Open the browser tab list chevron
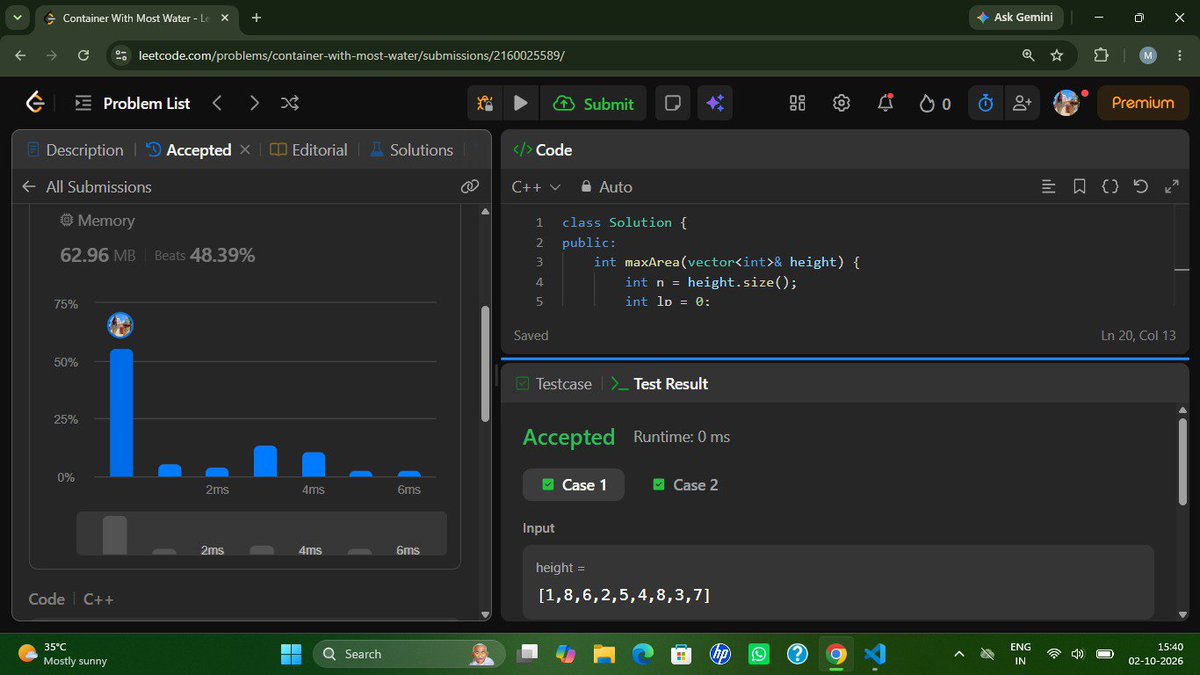The width and height of the screenshot is (1200, 675). pyautogui.click(x=18, y=18)
